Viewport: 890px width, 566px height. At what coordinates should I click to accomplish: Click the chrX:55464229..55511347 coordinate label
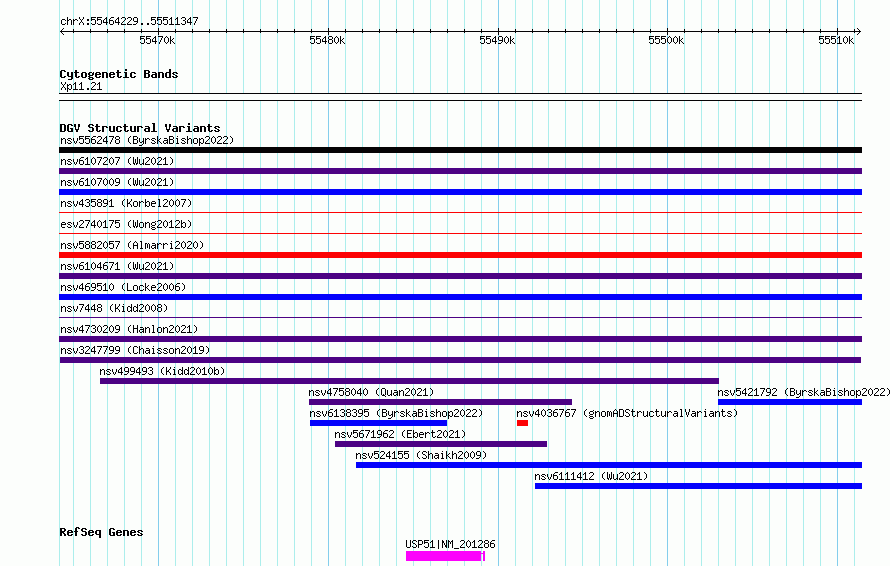click(x=129, y=22)
